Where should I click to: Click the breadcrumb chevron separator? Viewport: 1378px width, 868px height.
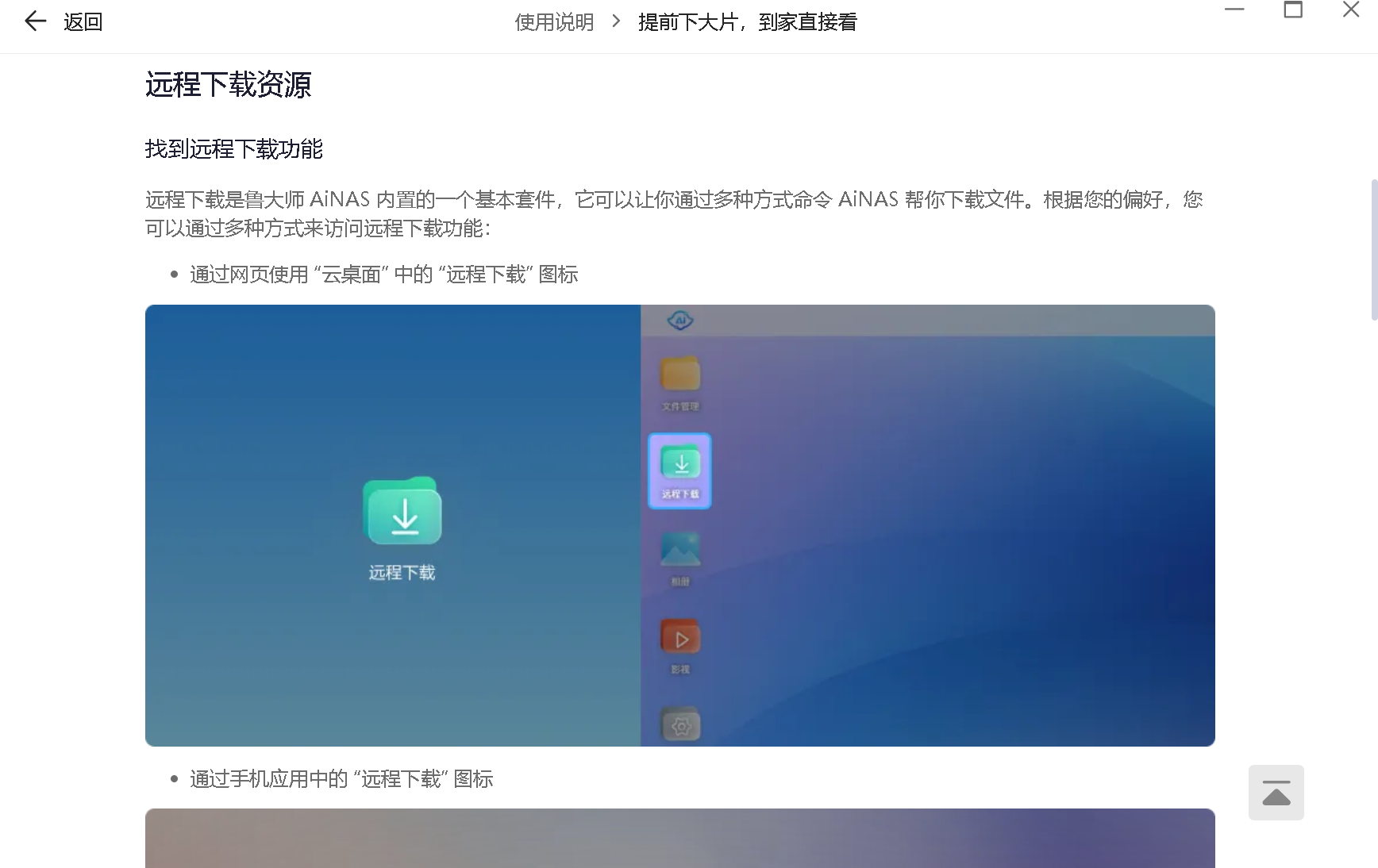coord(616,21)
